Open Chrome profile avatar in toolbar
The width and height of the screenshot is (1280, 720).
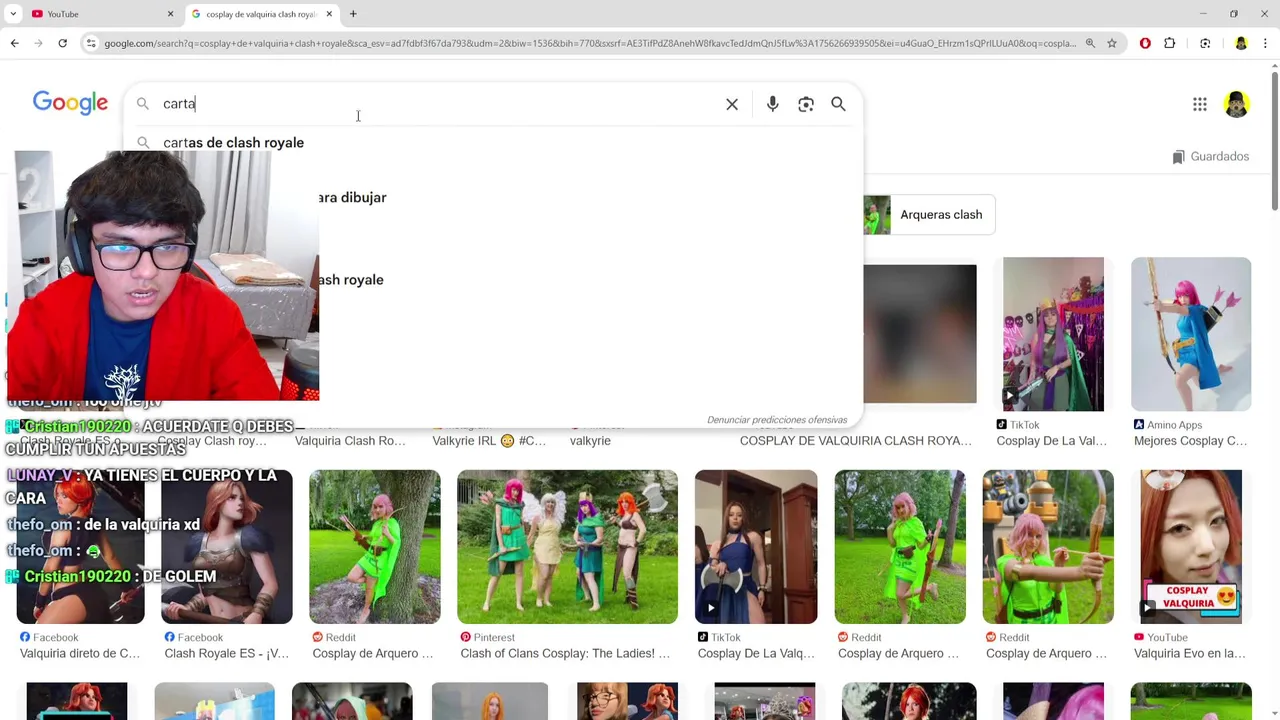pos(1241,43)
